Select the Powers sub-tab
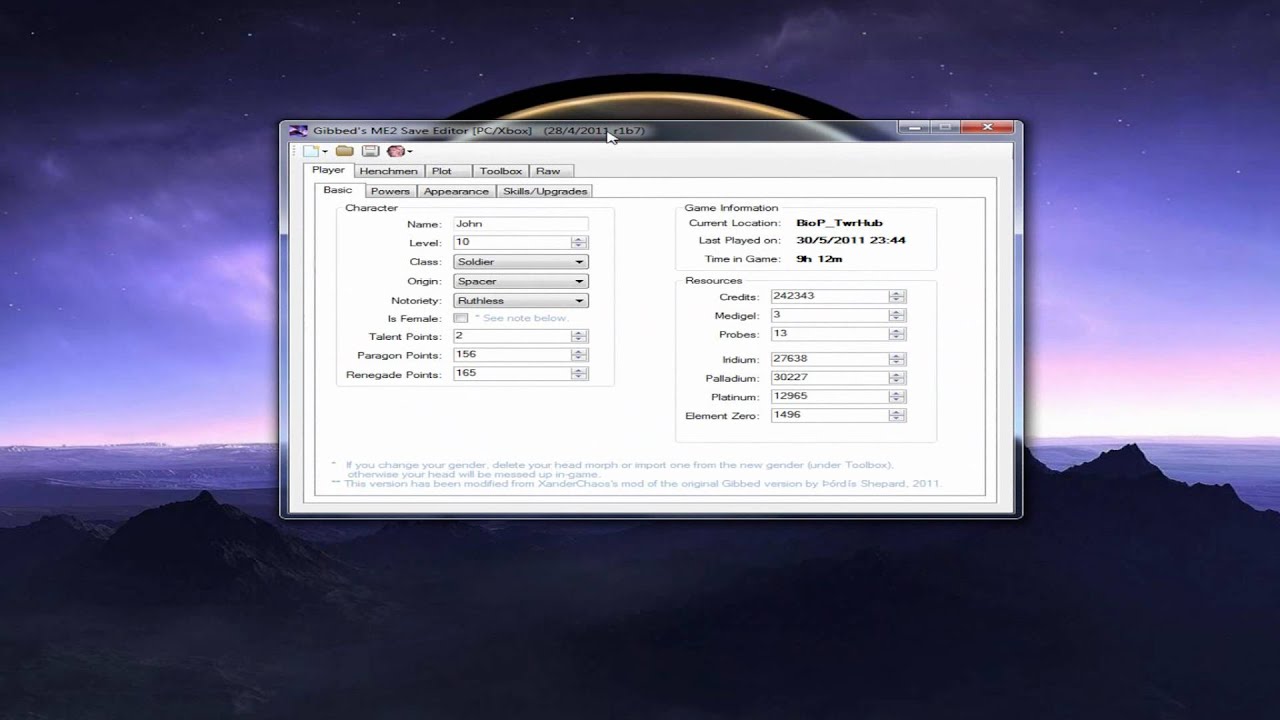The width and height of the screenshot is (1280, 720). click(390, 191)
